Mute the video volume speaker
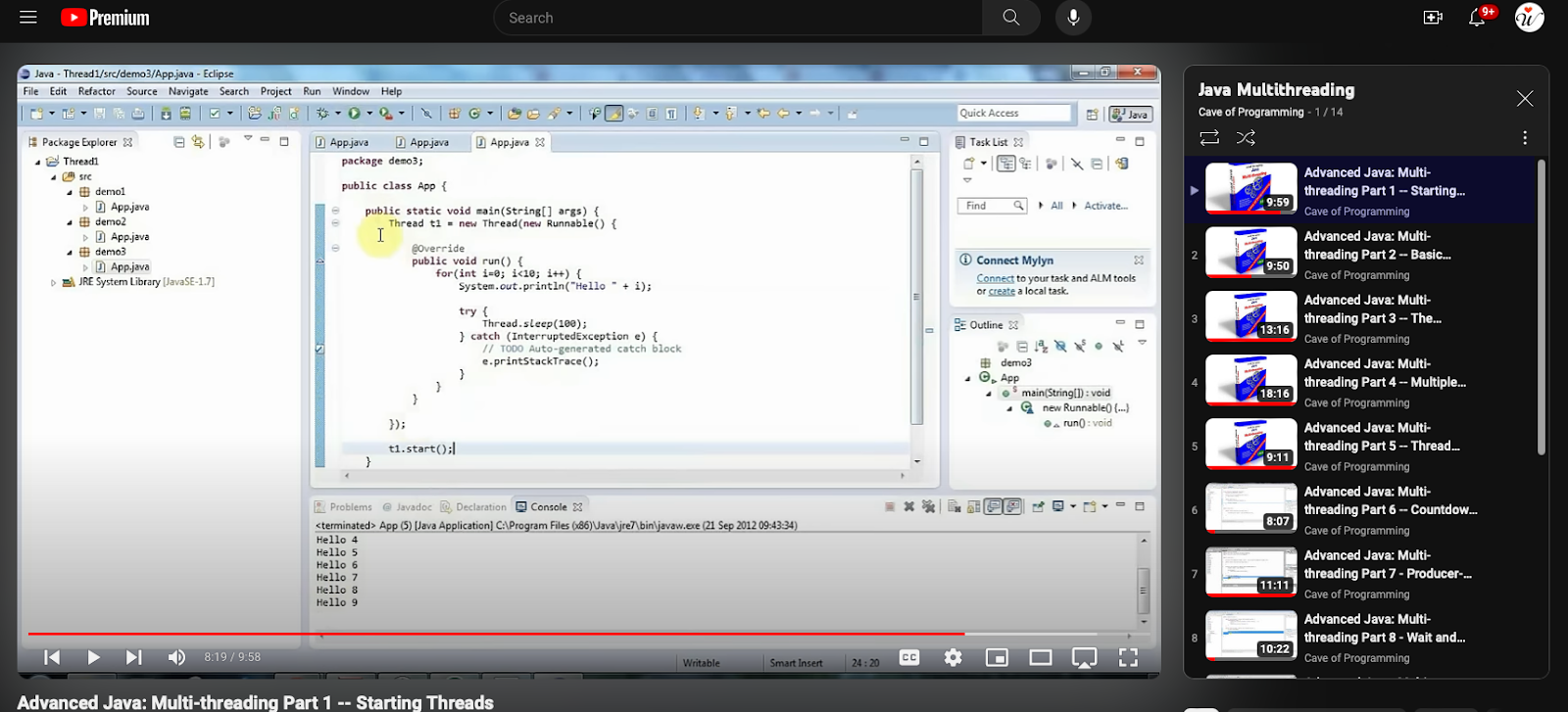The image size is (1568, 712). pos(176,657)
